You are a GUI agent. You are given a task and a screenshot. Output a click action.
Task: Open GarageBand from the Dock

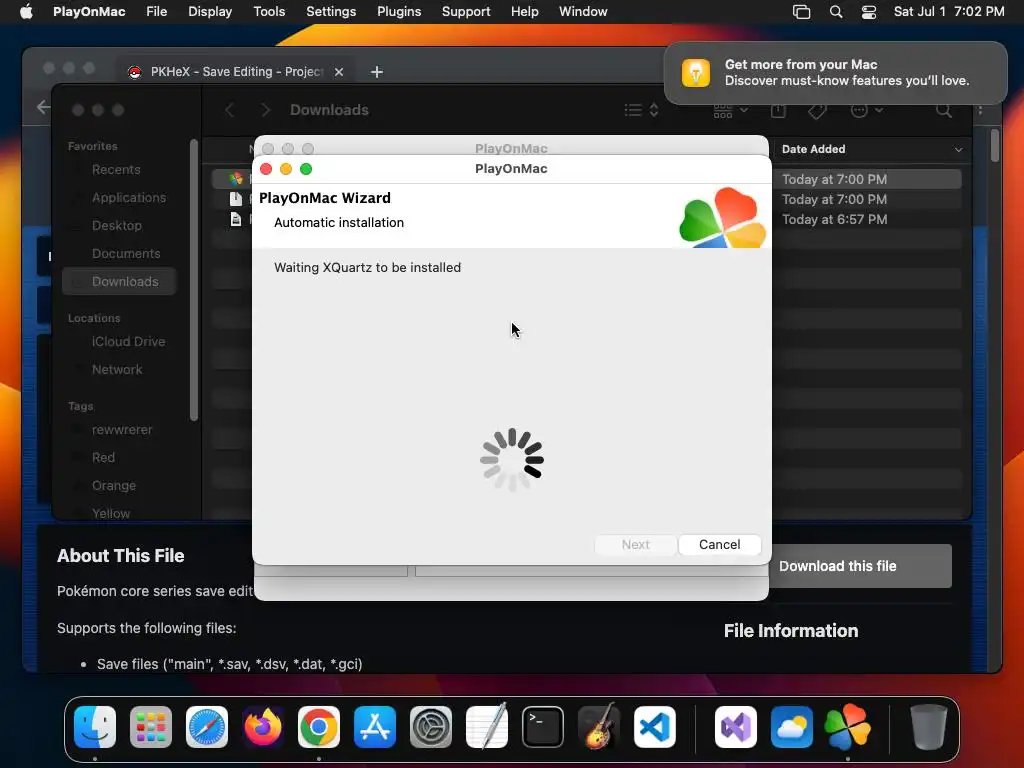point(599,727)
